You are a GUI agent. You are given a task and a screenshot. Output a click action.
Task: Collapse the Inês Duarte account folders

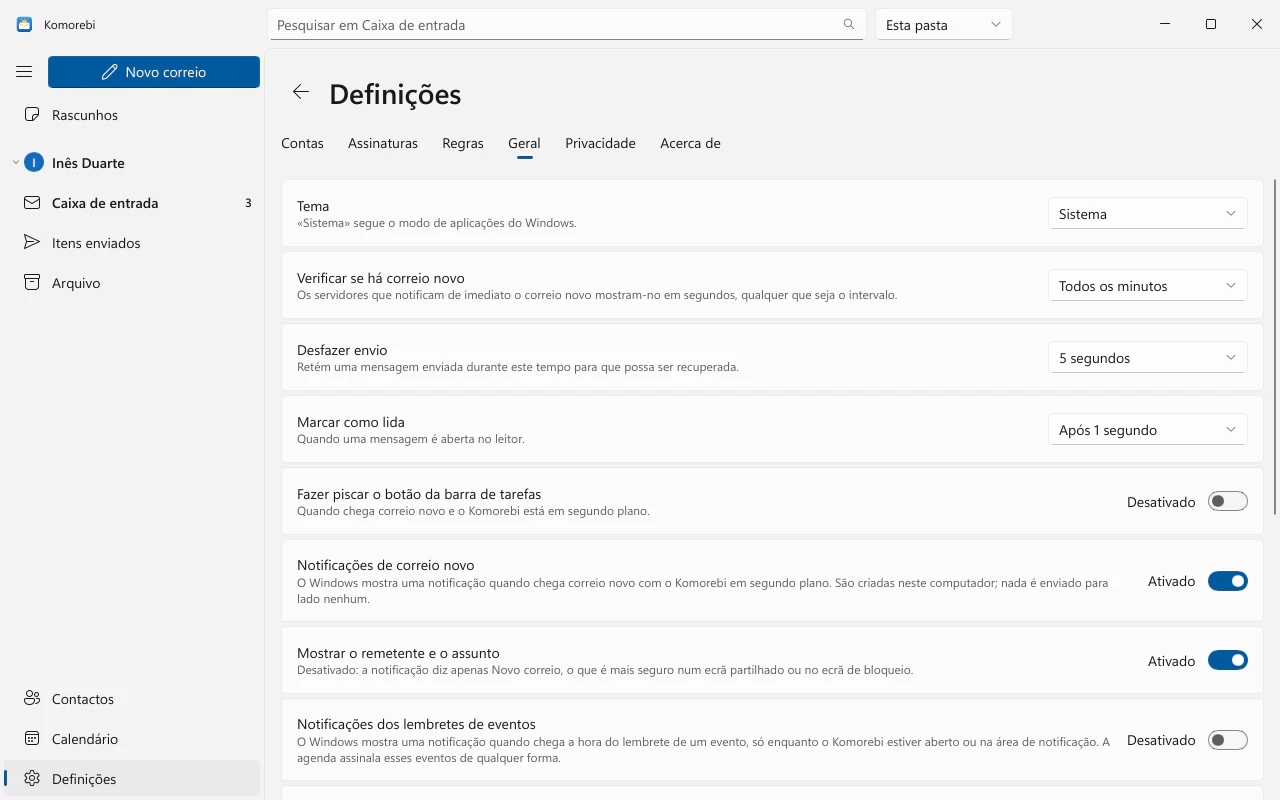15,163
